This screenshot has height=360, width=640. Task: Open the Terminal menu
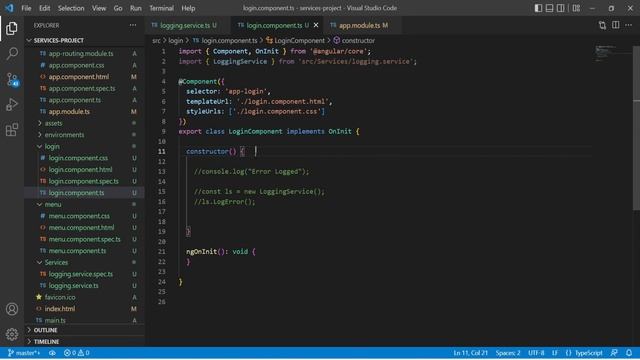tap(161, 8)
